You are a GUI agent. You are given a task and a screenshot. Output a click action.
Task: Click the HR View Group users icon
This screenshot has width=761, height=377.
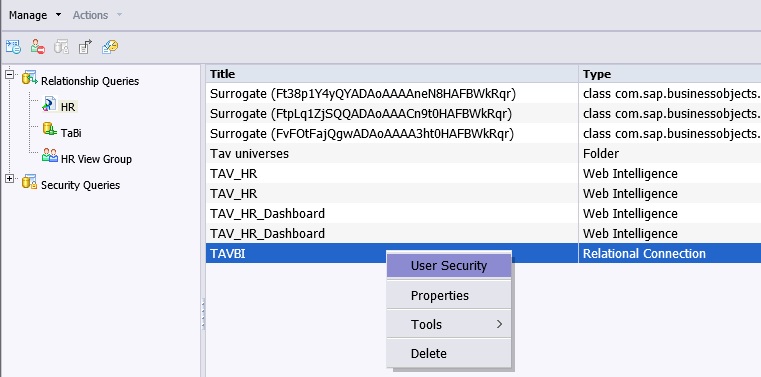[x=50, y=155]
